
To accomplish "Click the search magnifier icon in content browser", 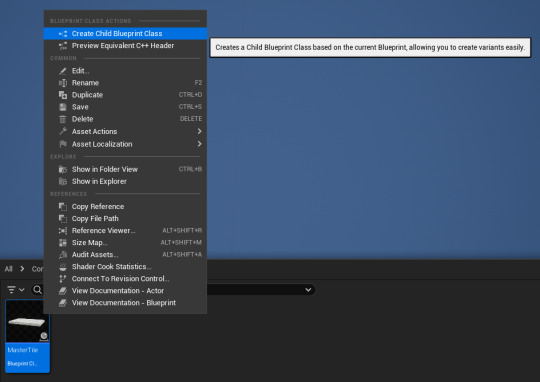I will tap(37, 290).
